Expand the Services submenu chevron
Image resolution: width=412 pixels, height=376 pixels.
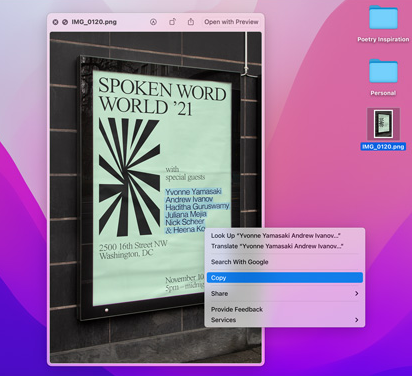point(357,320)
